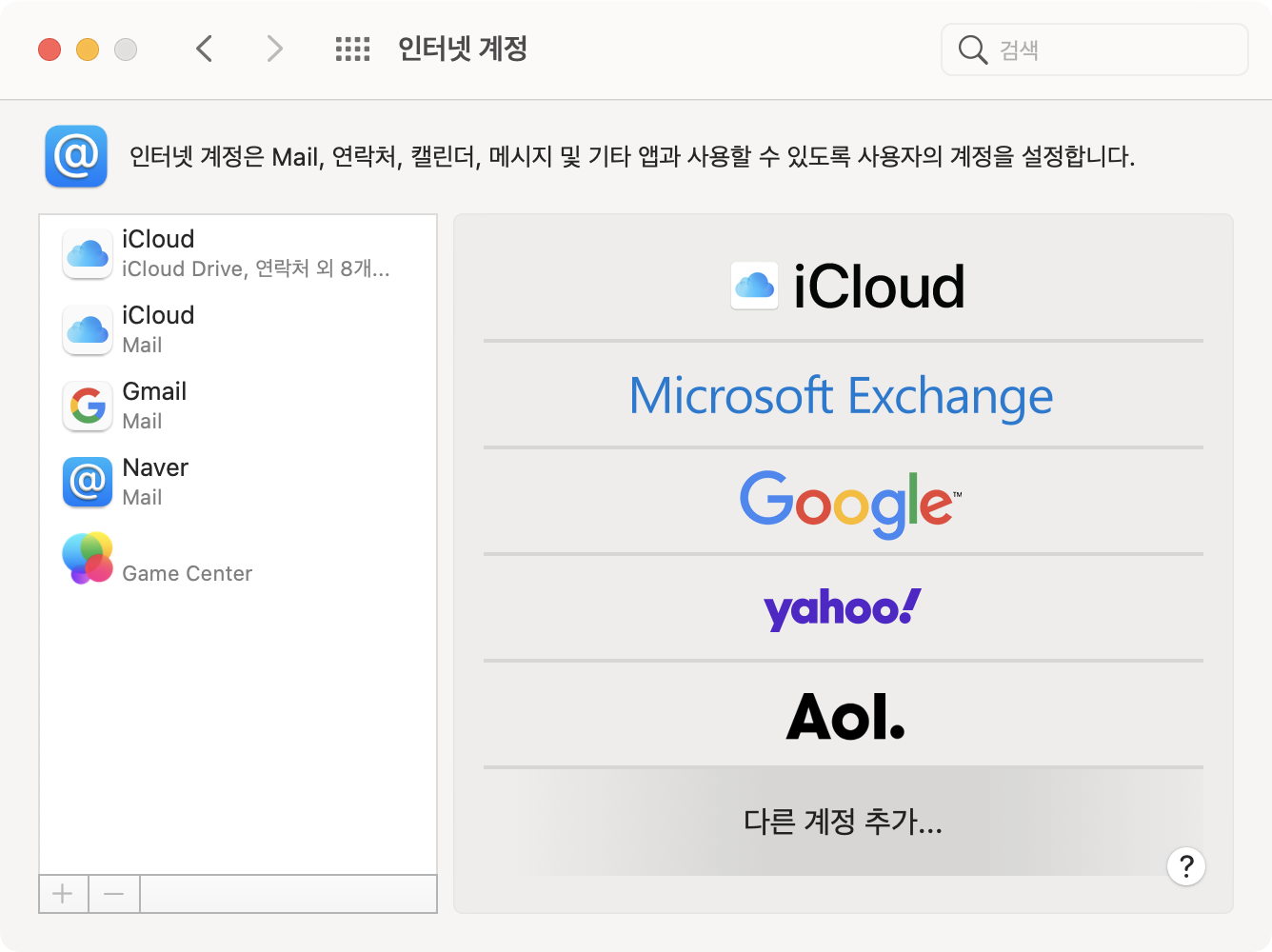Minimize the window with yellow button
The image size is (1272, 952).
(x=88, y=50)
